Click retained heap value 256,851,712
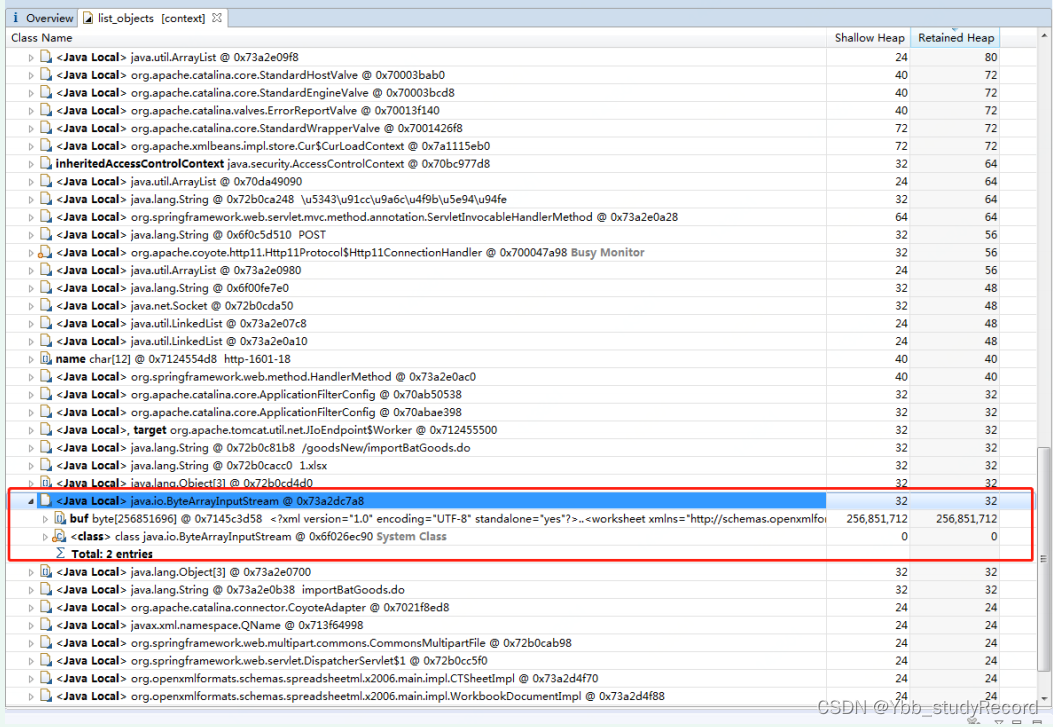The image size is (1053, 727). tap(966, 519)
